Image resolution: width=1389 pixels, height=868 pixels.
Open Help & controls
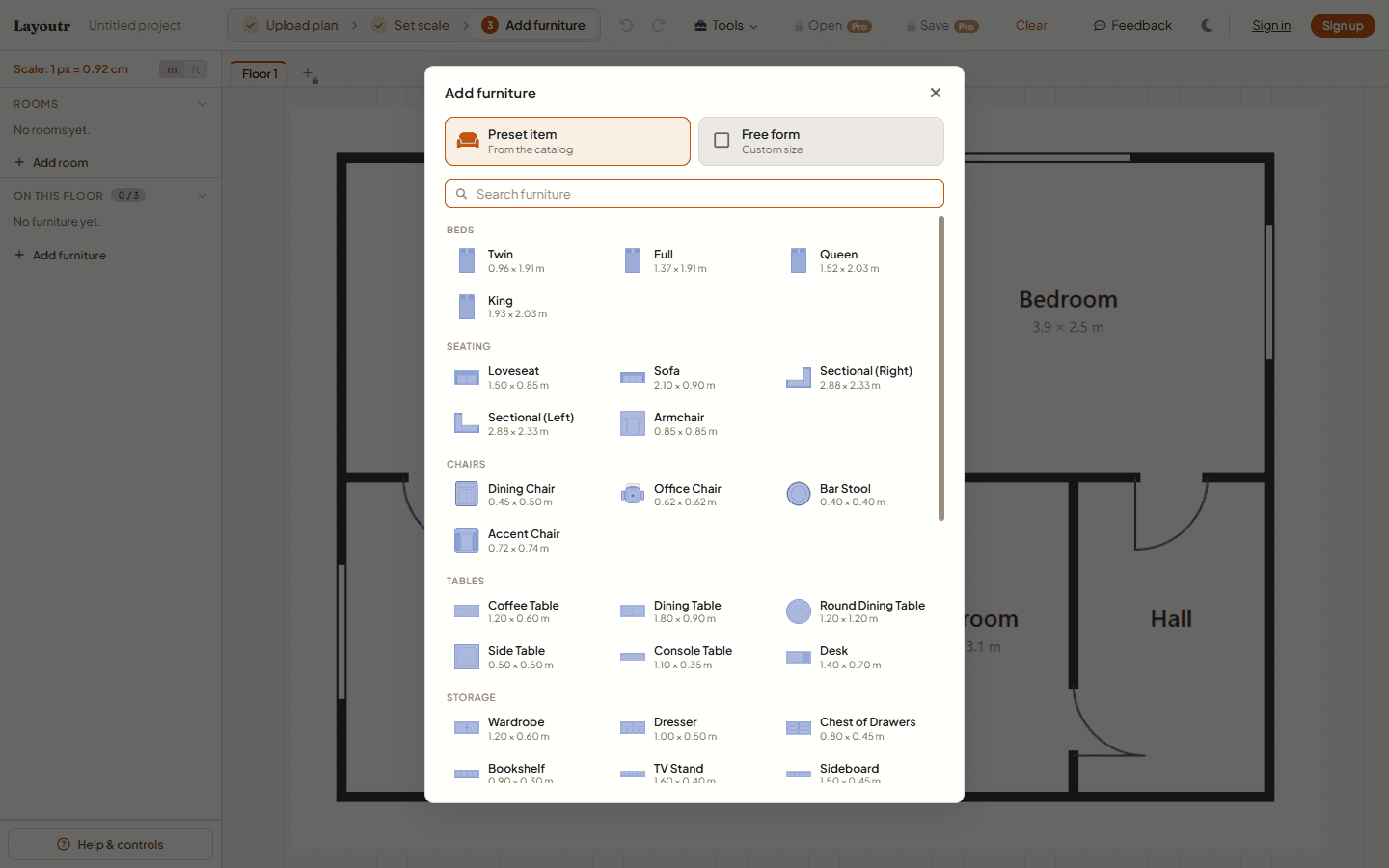(x=110, y=844)
